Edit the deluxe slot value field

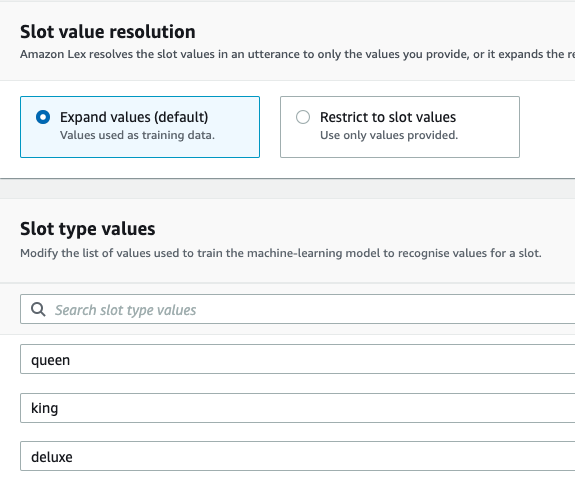[297, 456]
